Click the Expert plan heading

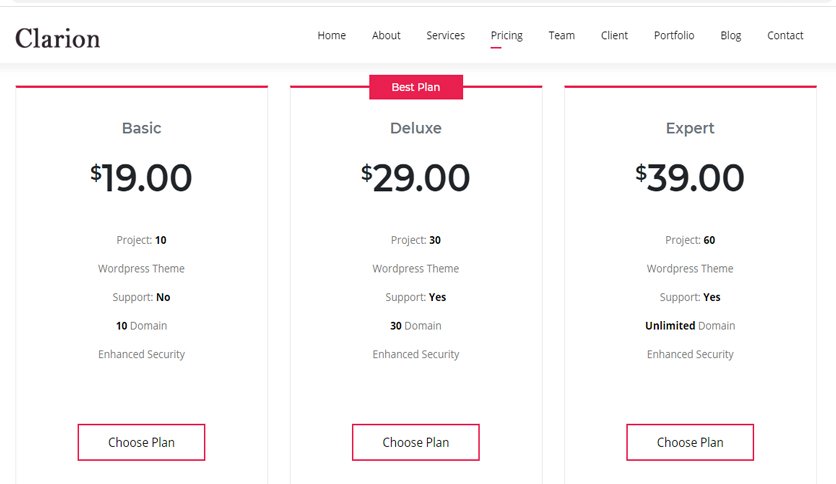[690, 128]
